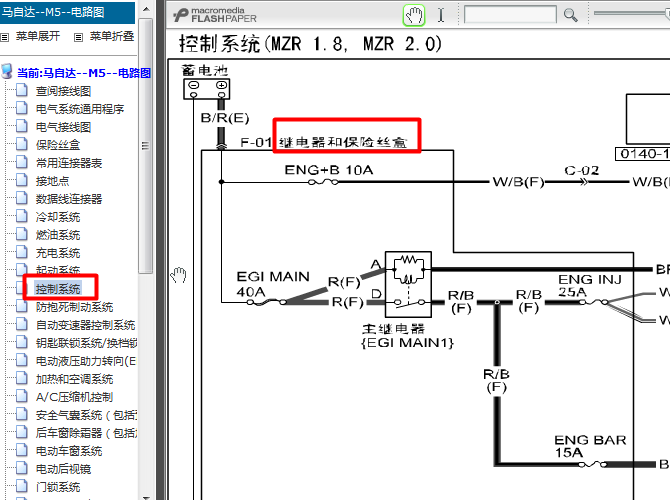Open 接地点 in the tree

52,181
